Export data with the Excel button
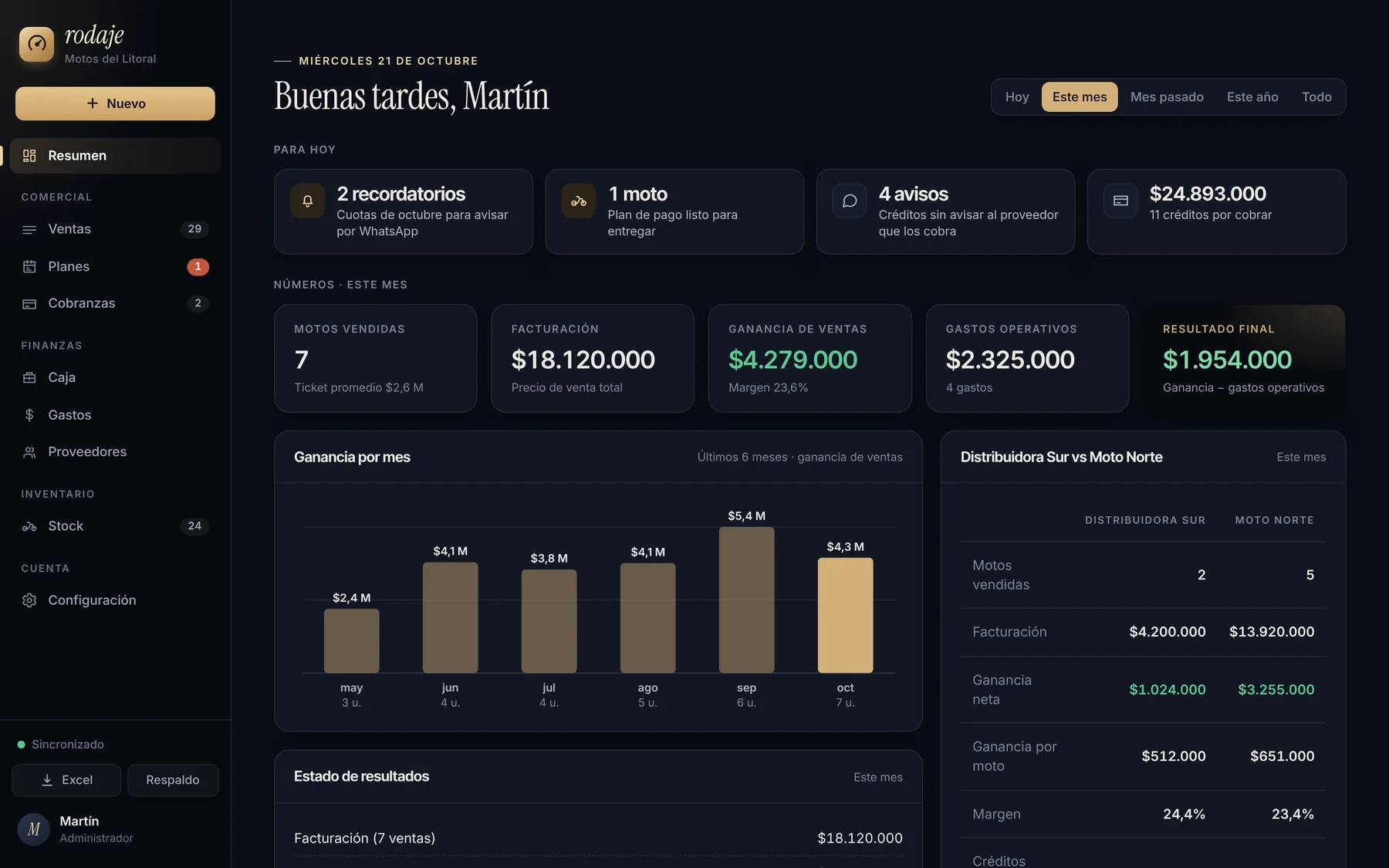The width and height of the screenshot is (1389, 868). pos(66,780)
